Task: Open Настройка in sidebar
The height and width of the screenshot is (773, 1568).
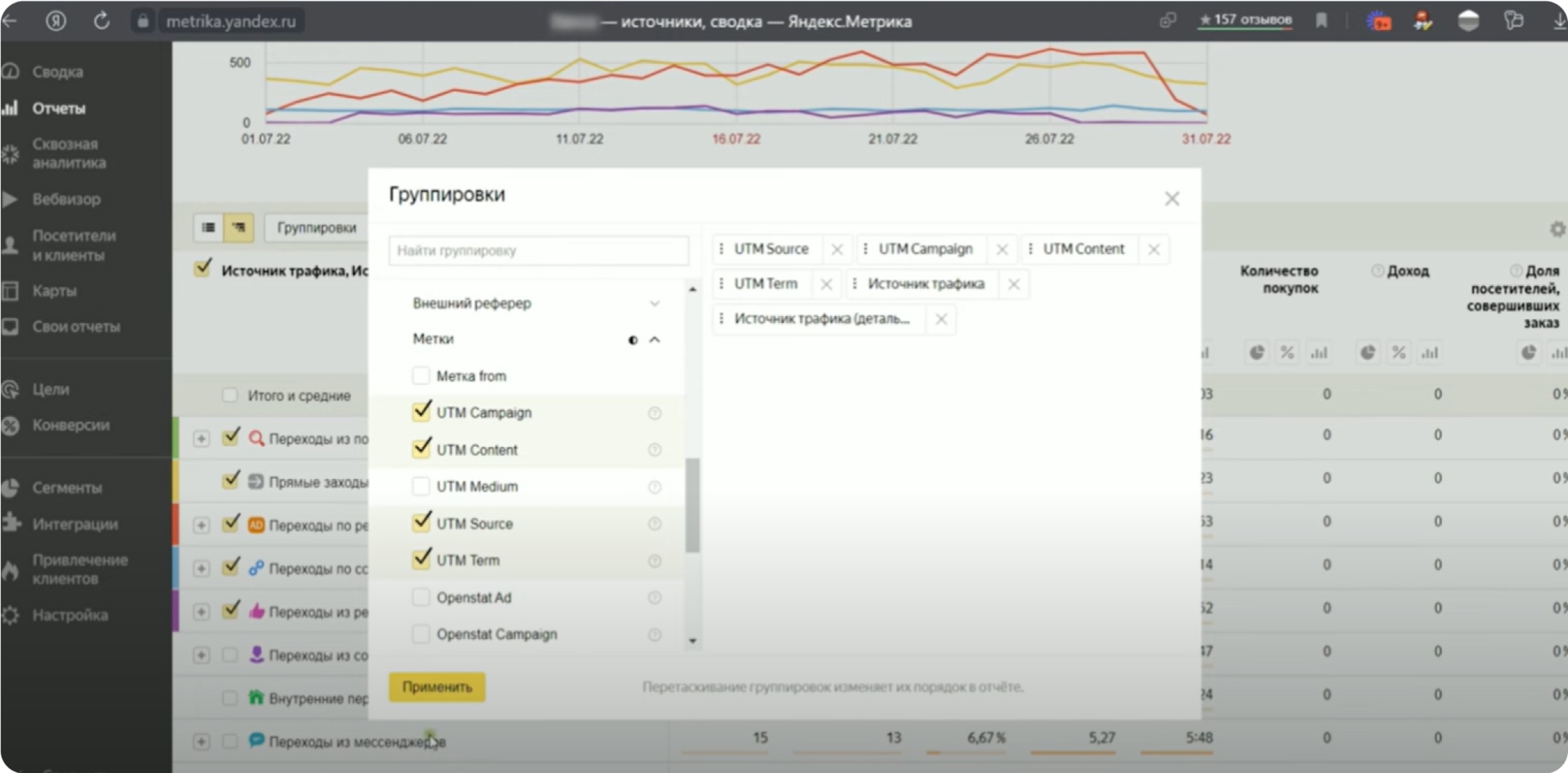Action: click(x=70, y=615)
